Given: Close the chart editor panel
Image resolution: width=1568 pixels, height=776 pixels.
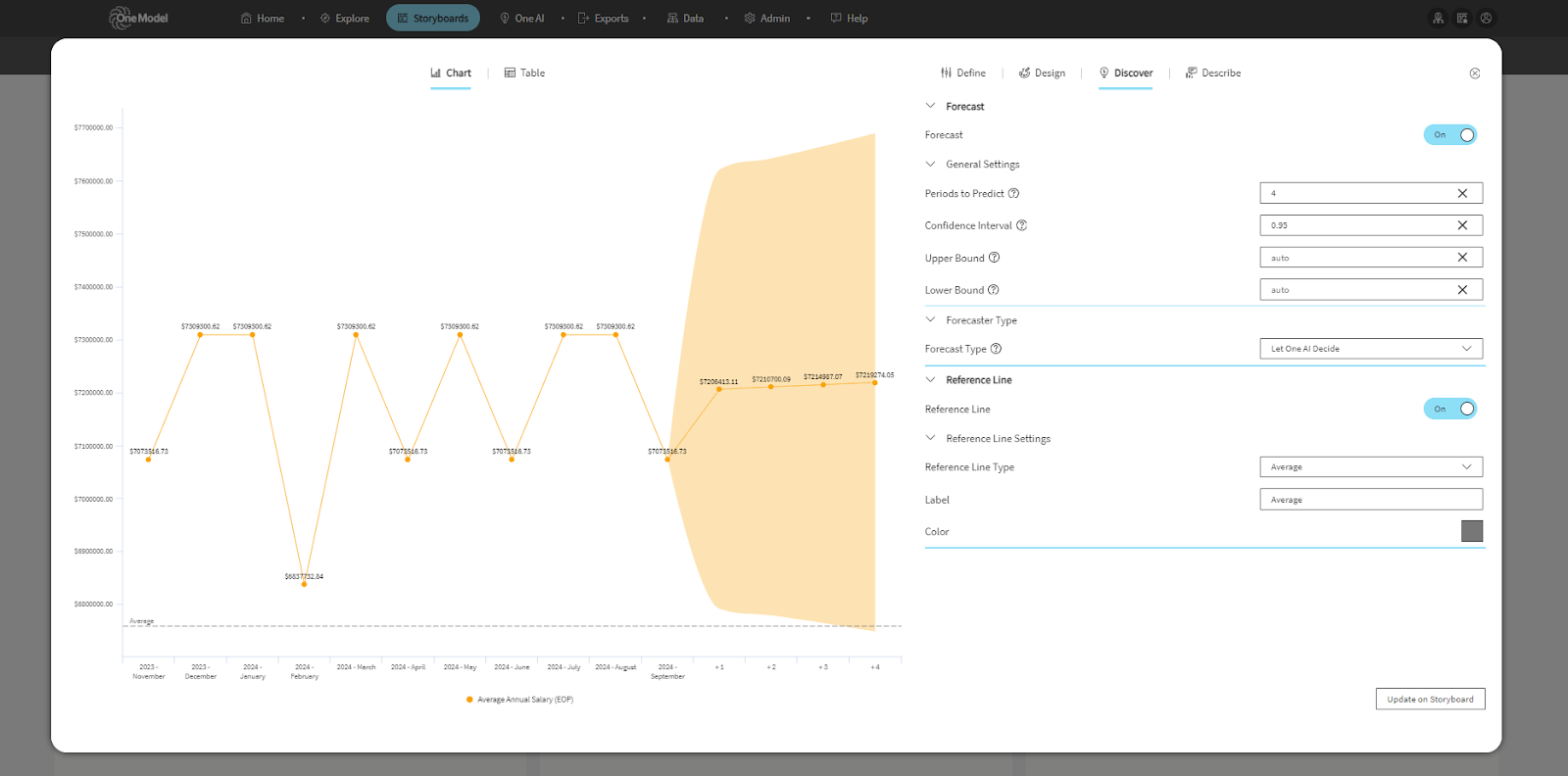Looking at the screenshot, I should 1475,73.
